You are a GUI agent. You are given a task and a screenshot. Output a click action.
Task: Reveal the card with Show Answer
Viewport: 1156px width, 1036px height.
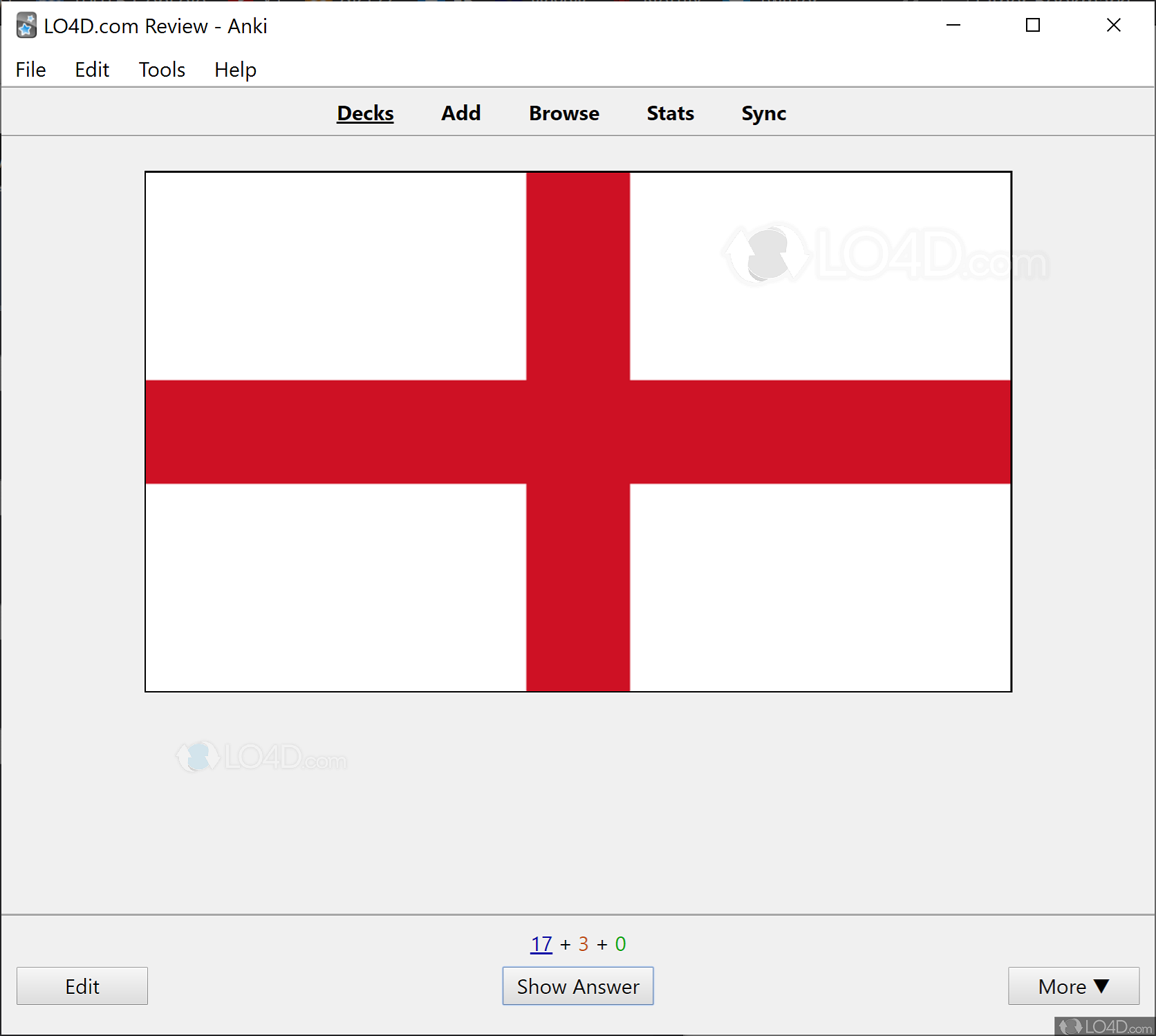click(578, 986)
